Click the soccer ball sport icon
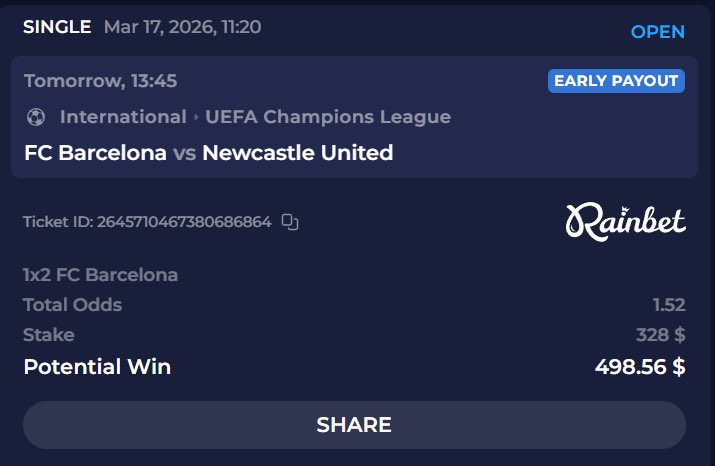The width and height of the screenshot is (715, 466). [36, 117]
